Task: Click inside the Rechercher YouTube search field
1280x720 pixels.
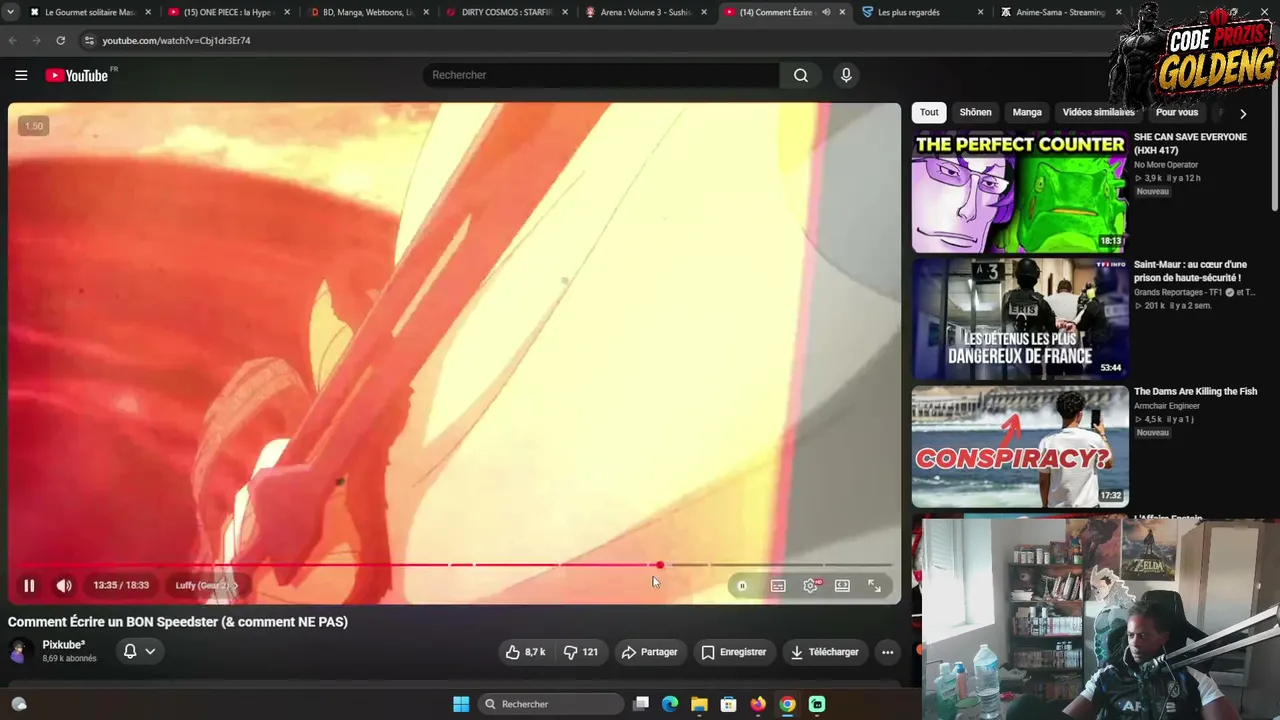Action: click(x=600, y=75)
